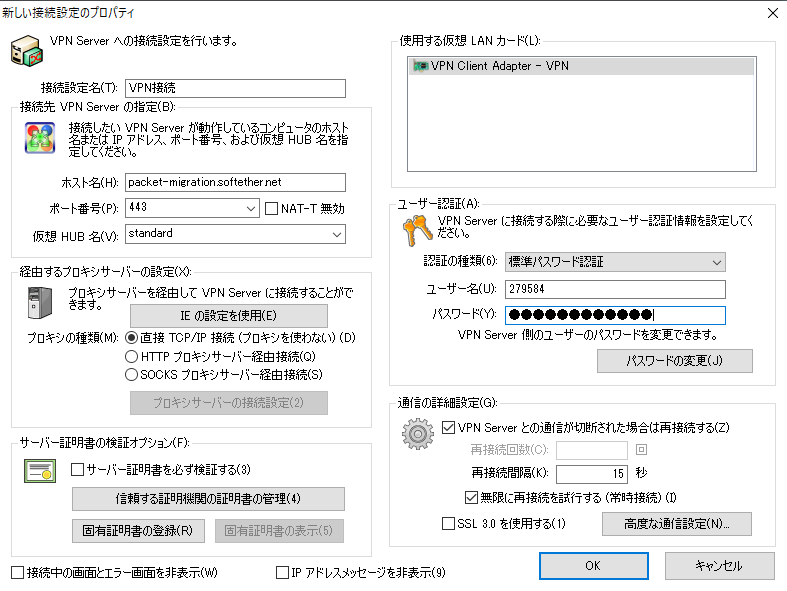The height and width of the screenshot is (591, 787).
Task: Select SOCKS プロキシサーバー経由接続 radio option
Action: point(131,374)
